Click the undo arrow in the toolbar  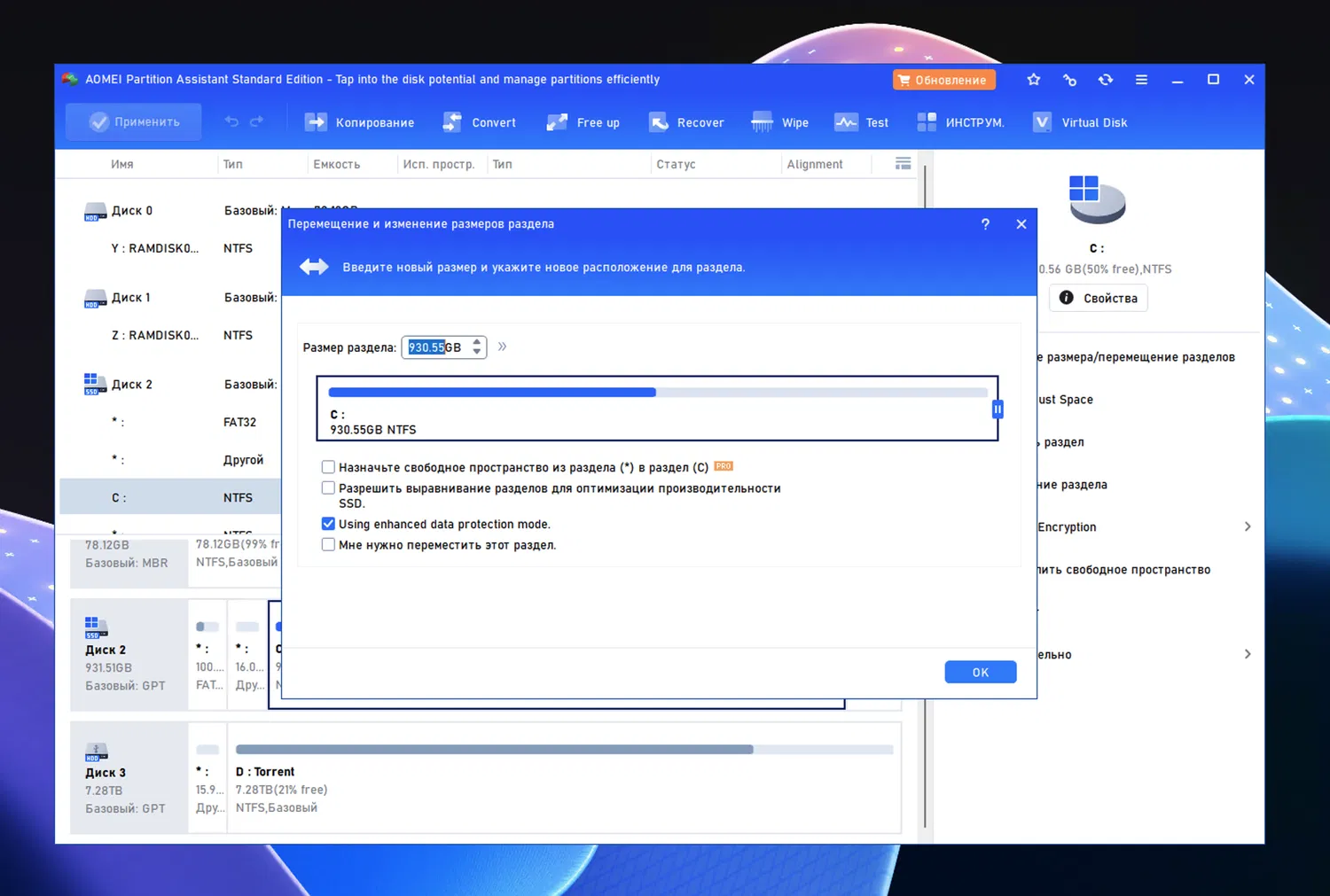[231, 121]
